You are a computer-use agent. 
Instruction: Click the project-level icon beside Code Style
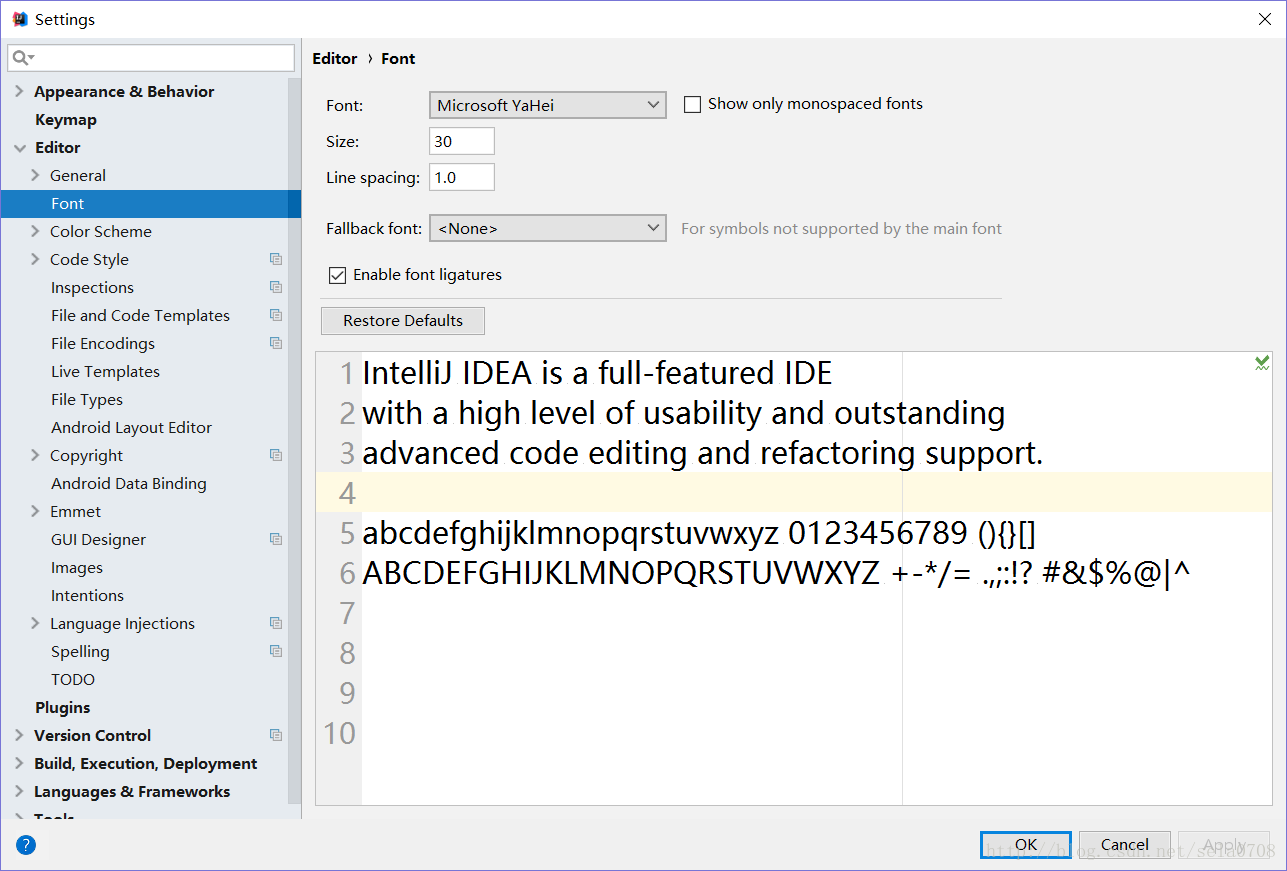coord(276,259)
